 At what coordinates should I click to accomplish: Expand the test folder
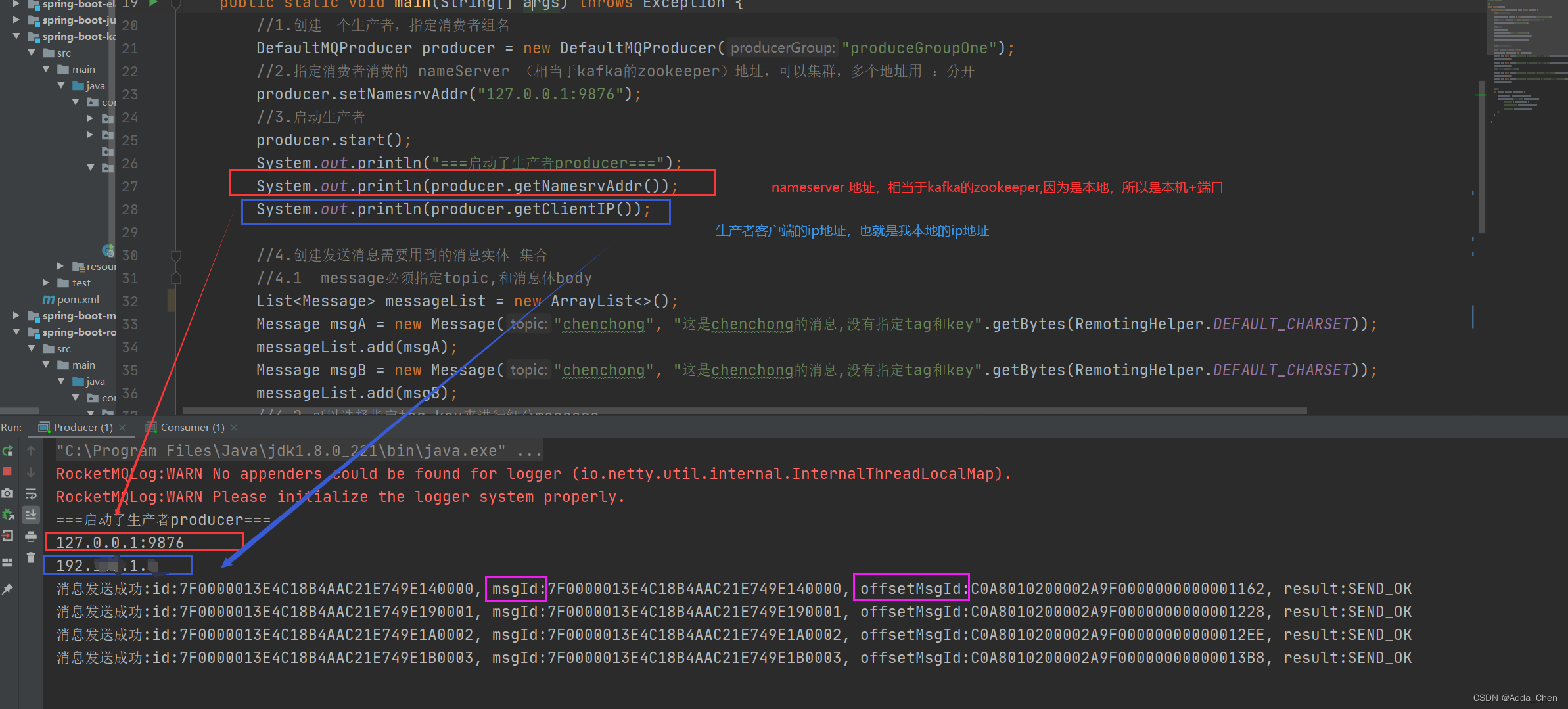point(46,283)
